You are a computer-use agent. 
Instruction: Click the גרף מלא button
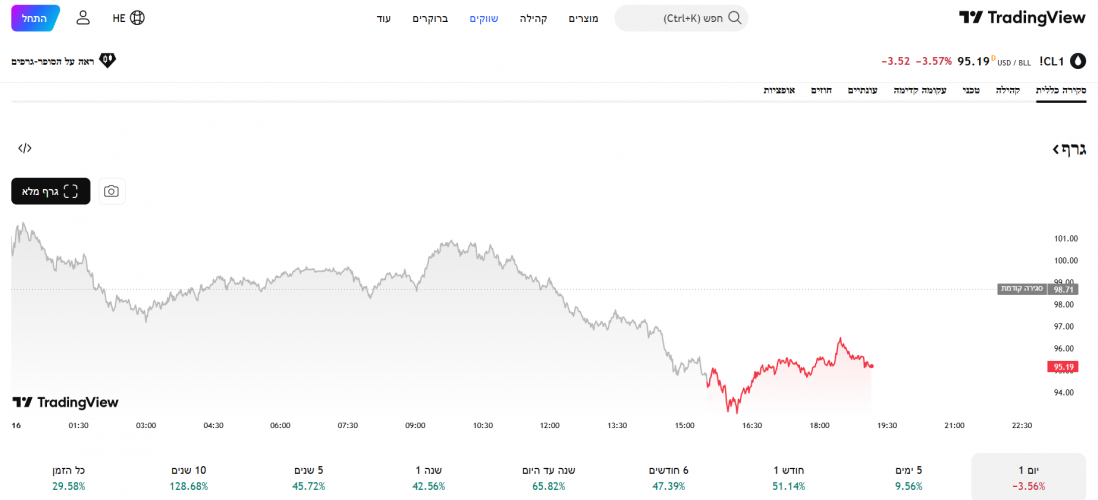[x=51, y=191]
